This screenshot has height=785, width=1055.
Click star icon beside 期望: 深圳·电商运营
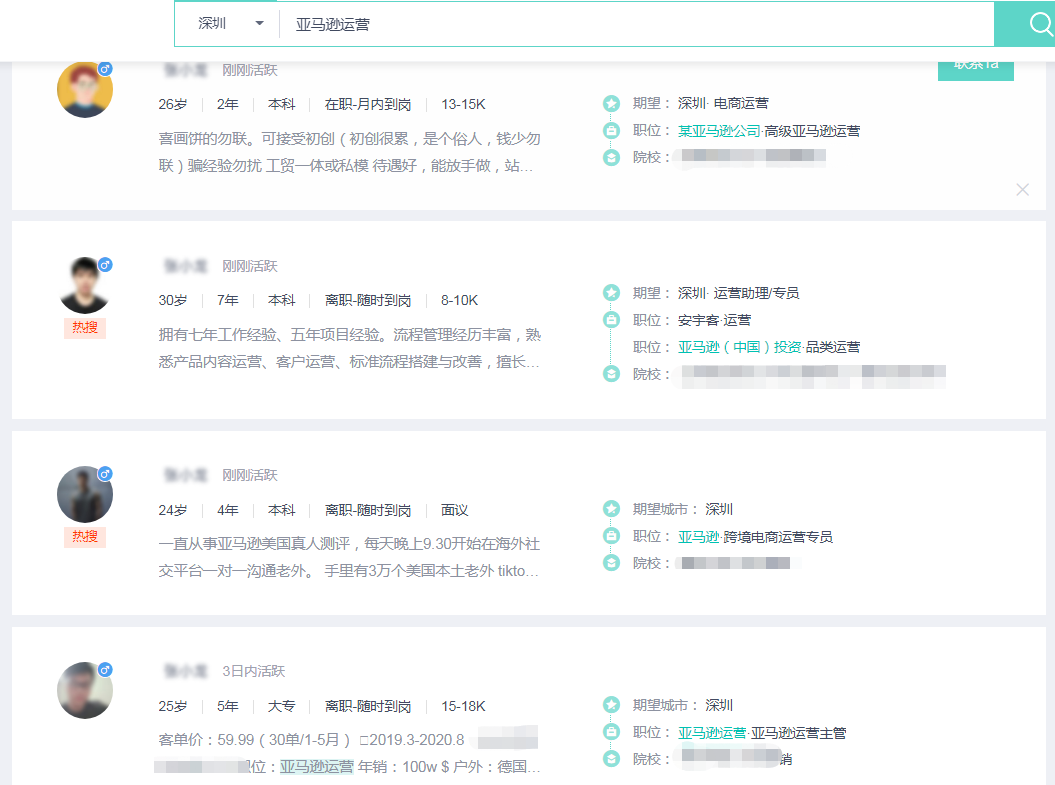(x=611, y=104)
